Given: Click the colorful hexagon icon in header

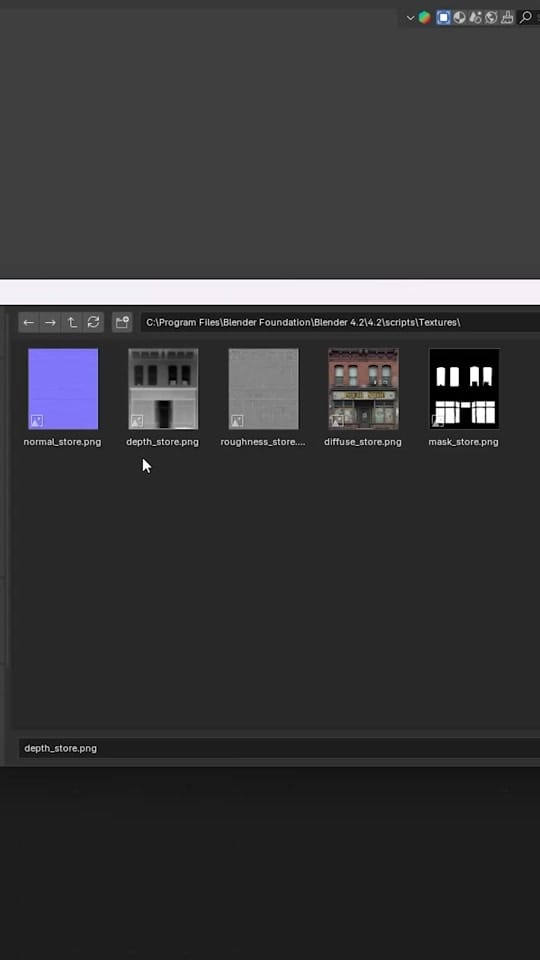Looking at the screenshot, I should pos(424,18).
